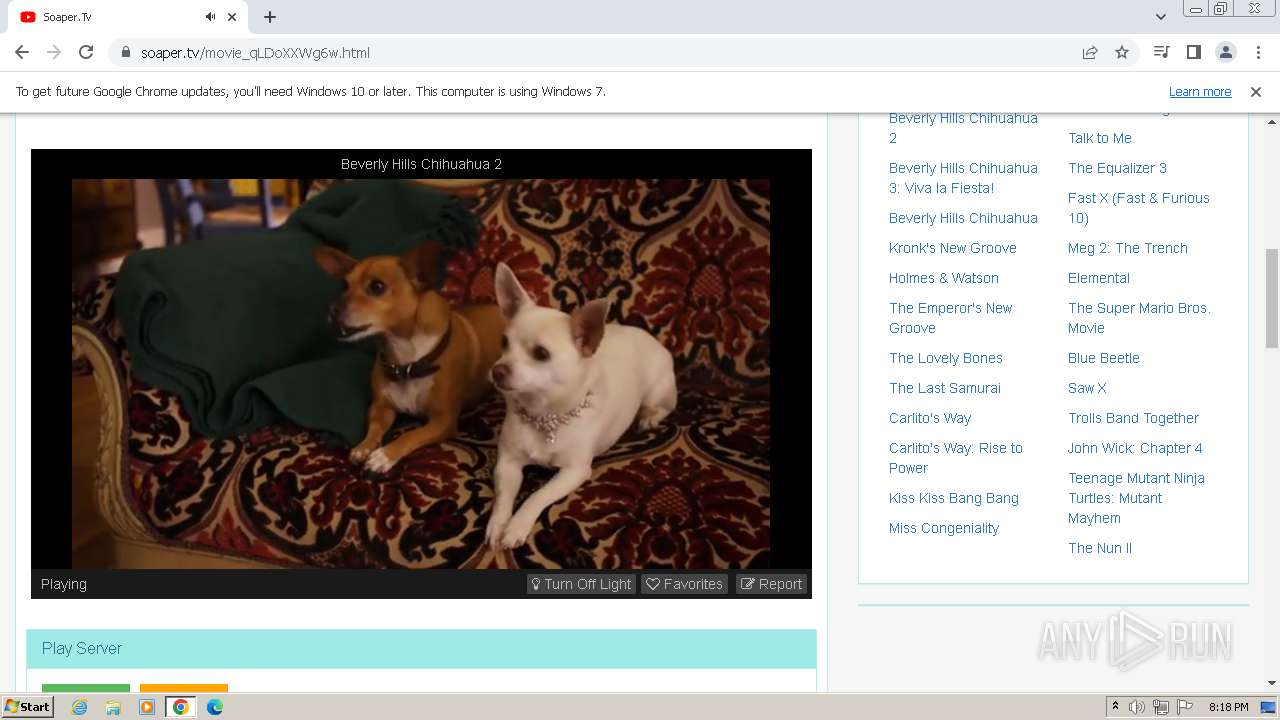This screenshot has width=1280, height=720.
Task: Click the 8:18 PM taskbar clock
Action: [1228, 707]
